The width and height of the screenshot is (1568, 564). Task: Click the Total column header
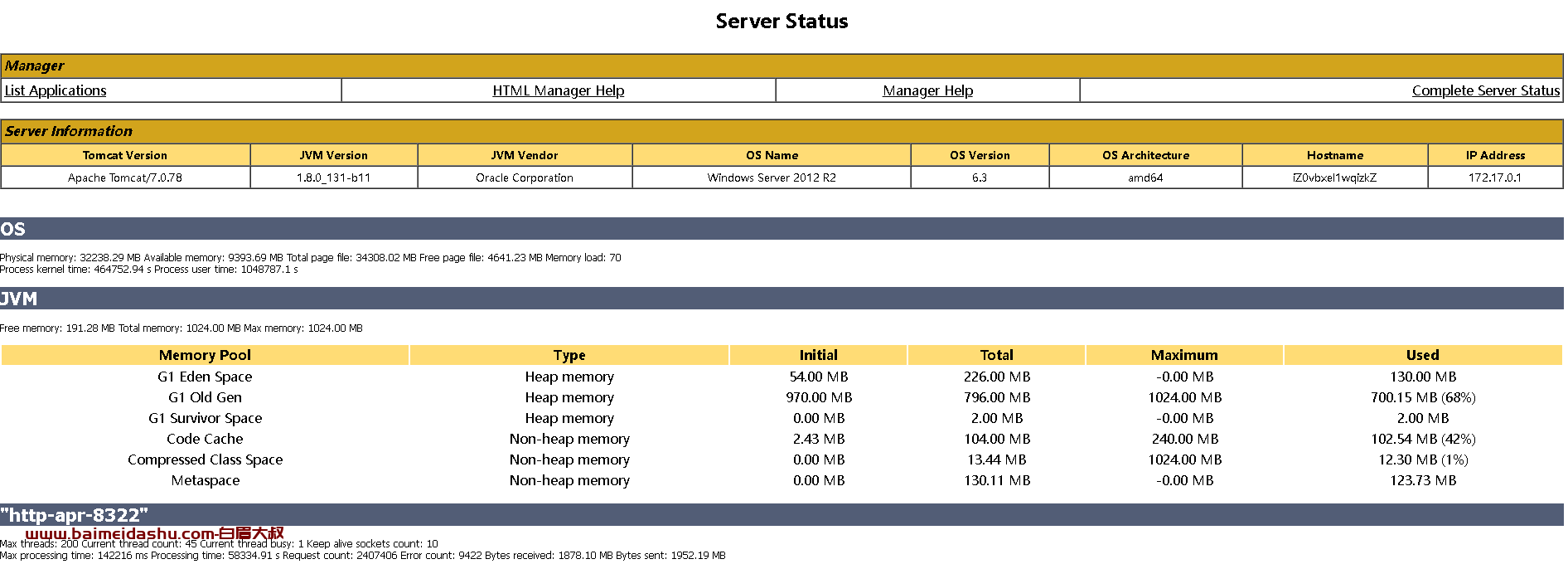click(x=997, y=355)
